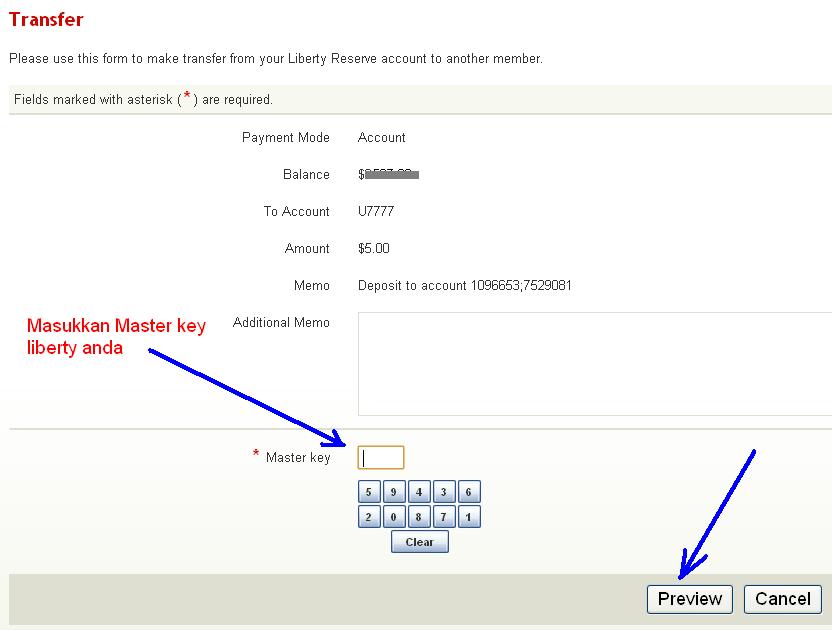Click keypad digit 0 button
Viewport: 832px width, 630px height.
coord(394,516)
